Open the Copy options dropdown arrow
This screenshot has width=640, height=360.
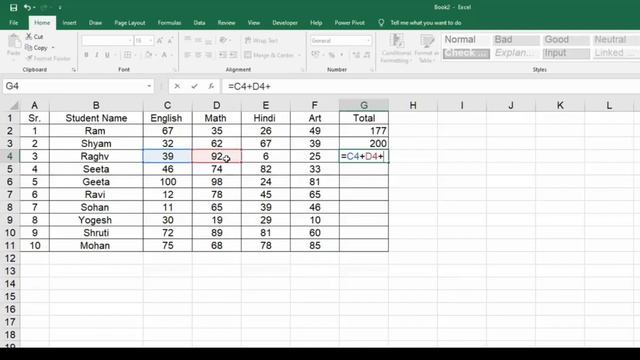point(53,48)
